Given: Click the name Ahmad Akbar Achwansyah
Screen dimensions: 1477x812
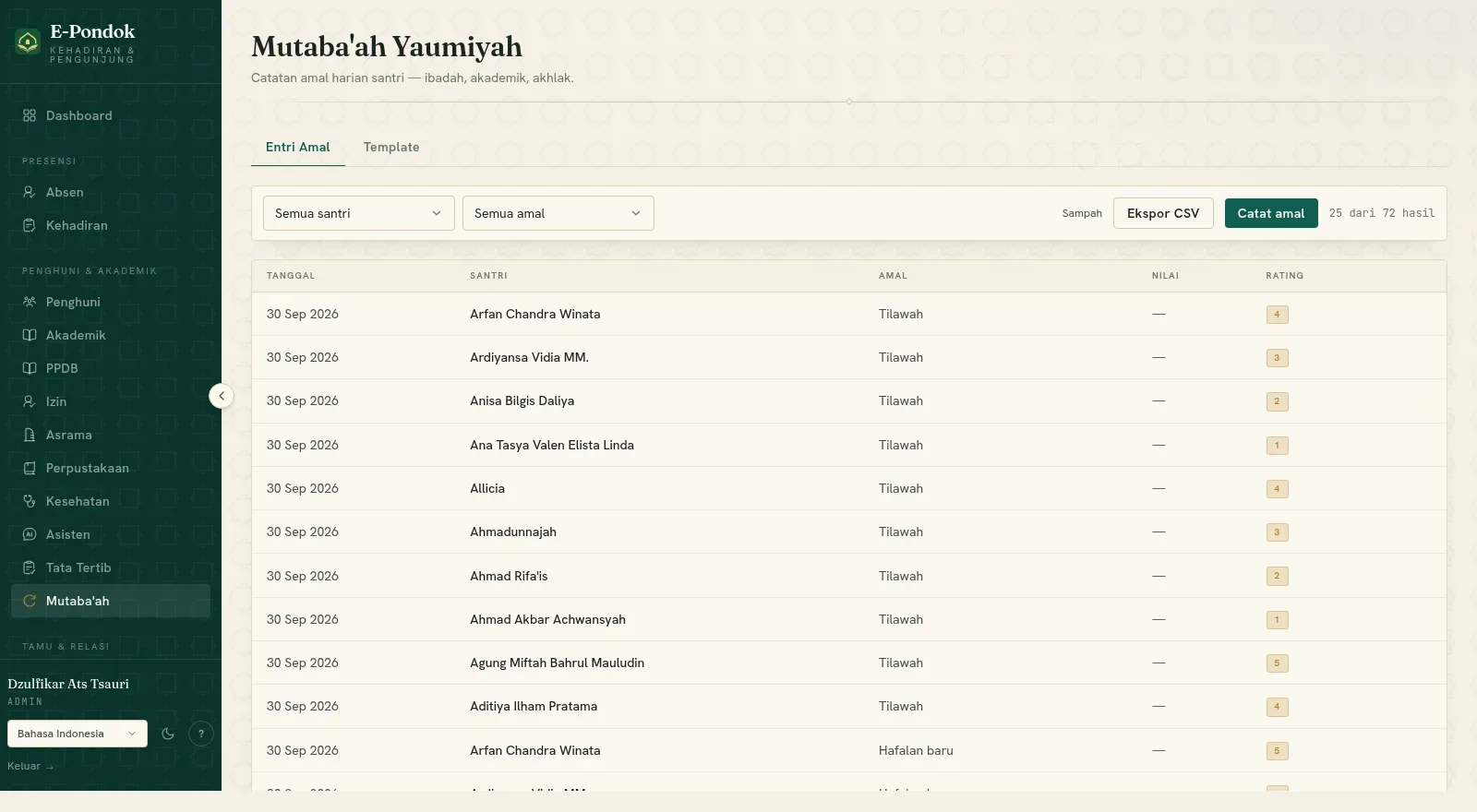Looking at the screenshot, I should (548, 619).
